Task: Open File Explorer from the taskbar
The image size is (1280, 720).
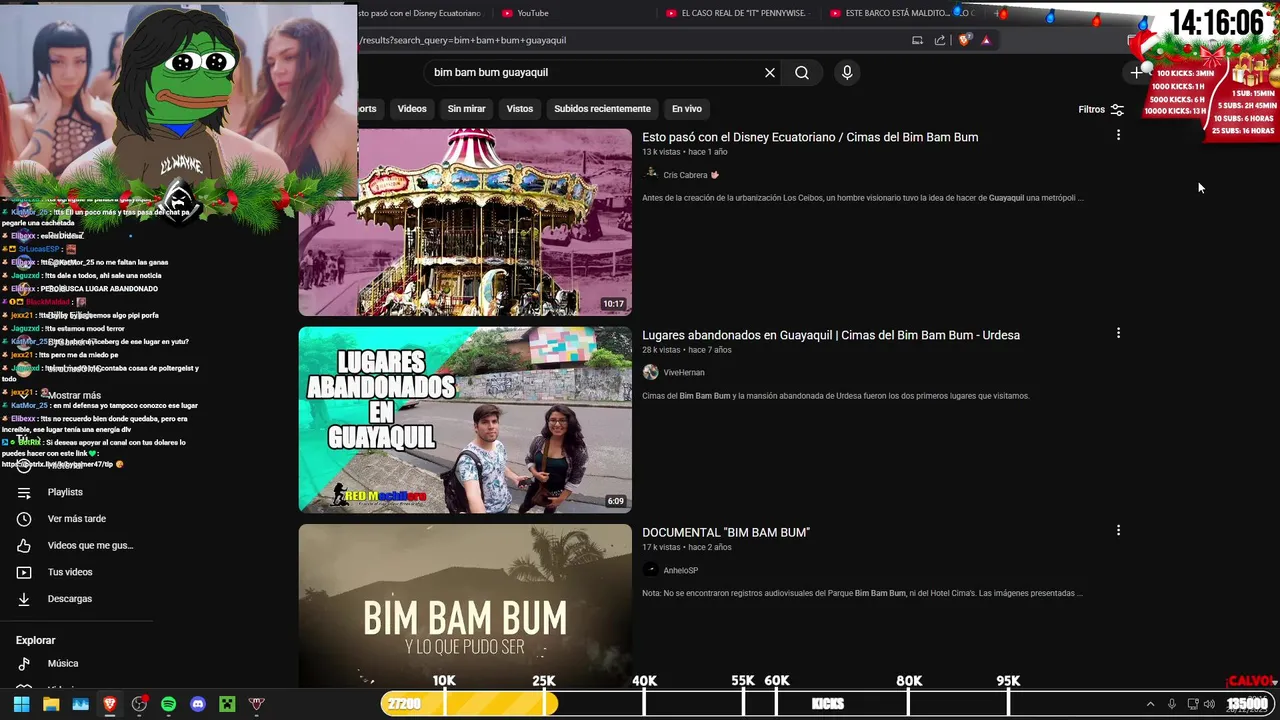Action: (50, 704)
